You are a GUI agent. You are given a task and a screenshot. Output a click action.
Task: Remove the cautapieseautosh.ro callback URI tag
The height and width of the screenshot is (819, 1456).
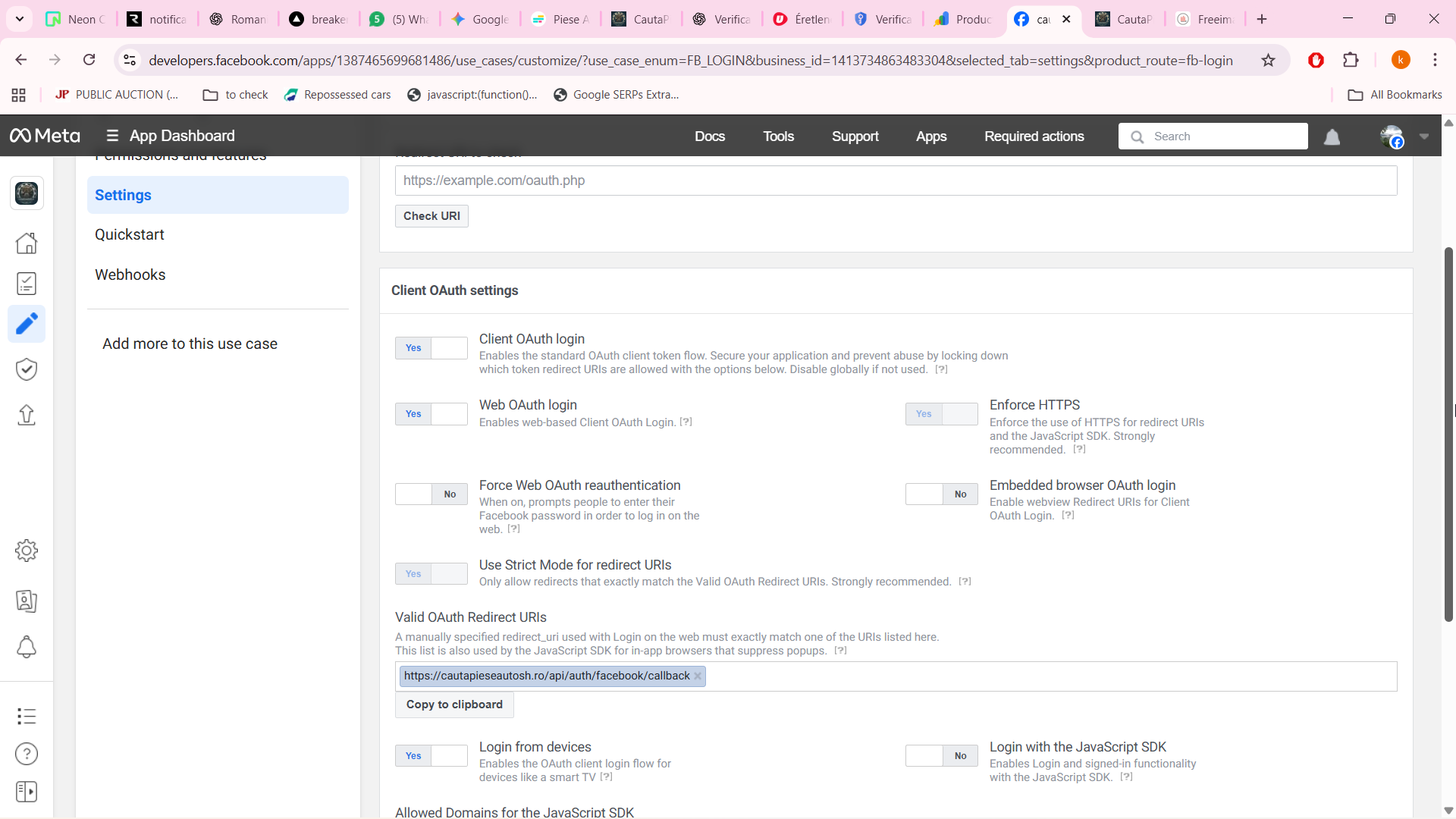698,676
